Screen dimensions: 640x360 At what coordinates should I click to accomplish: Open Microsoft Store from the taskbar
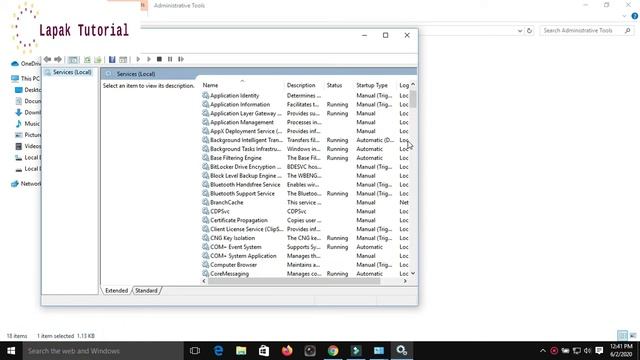(x=264, y=351)
